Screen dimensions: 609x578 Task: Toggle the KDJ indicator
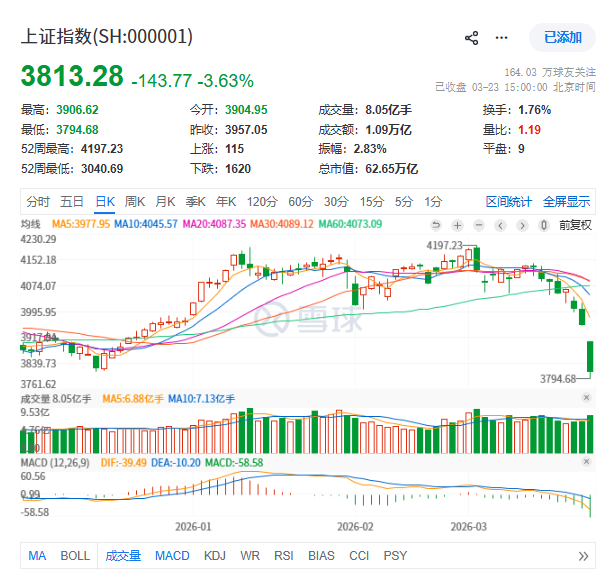215,555
